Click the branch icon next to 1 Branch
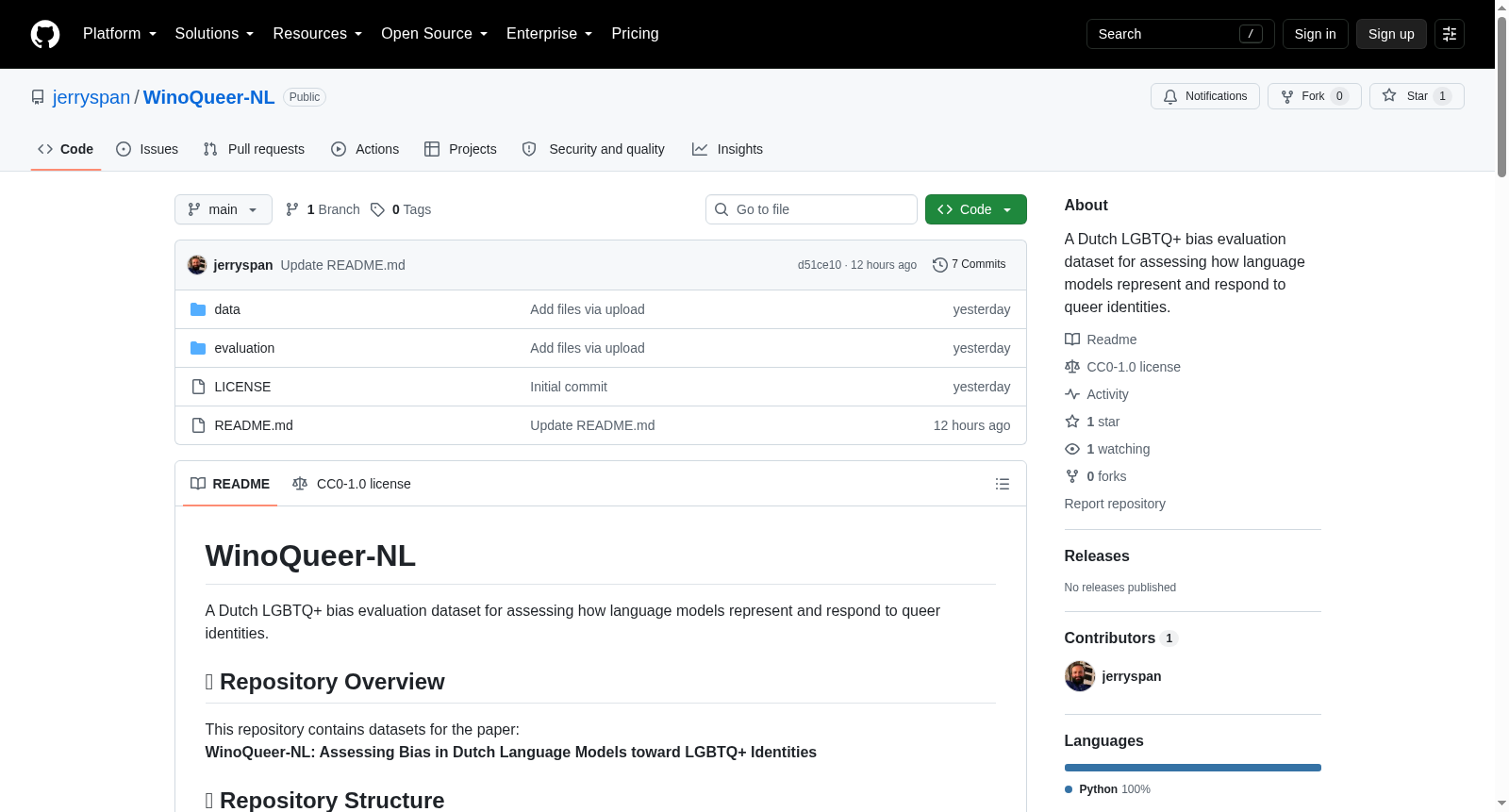 [x=292, y=209]
